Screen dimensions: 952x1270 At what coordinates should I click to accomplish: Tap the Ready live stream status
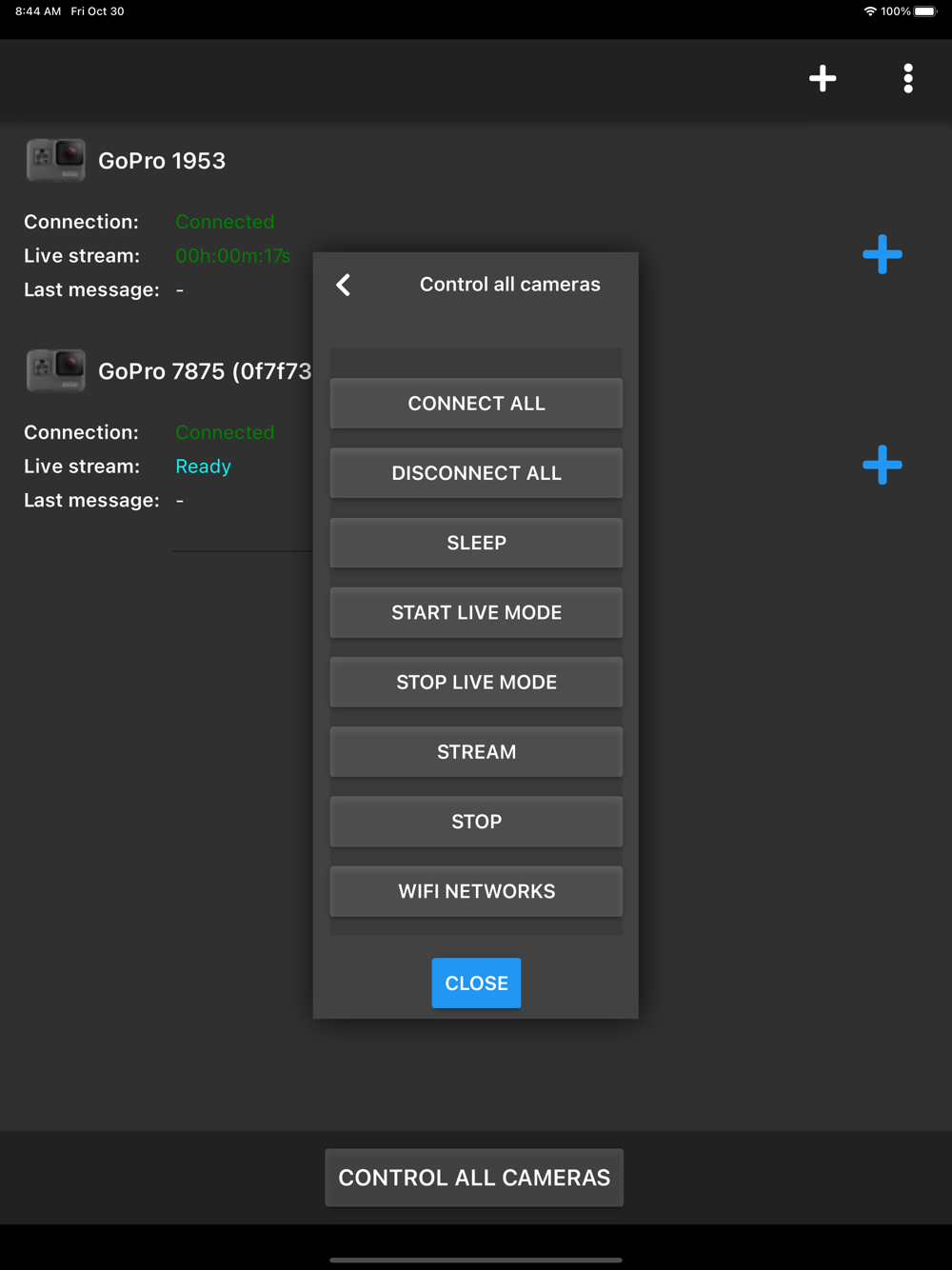click(x=204, y=466)
